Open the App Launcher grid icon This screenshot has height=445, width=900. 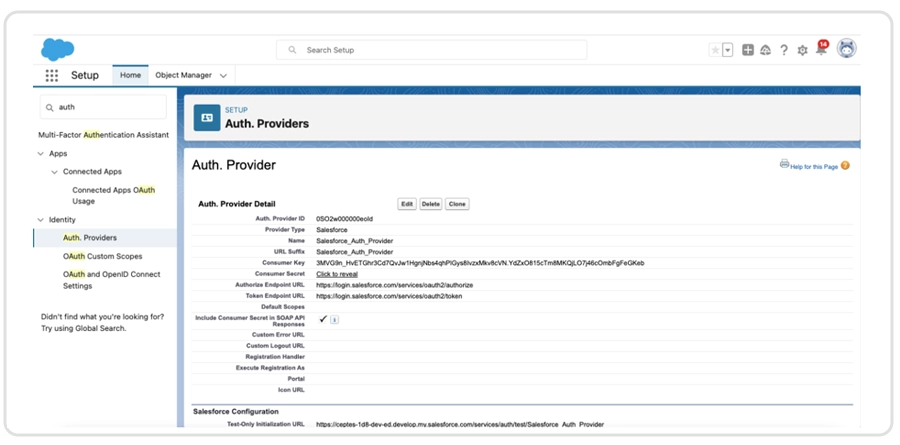pyautogui.click(x=52, y=75)
